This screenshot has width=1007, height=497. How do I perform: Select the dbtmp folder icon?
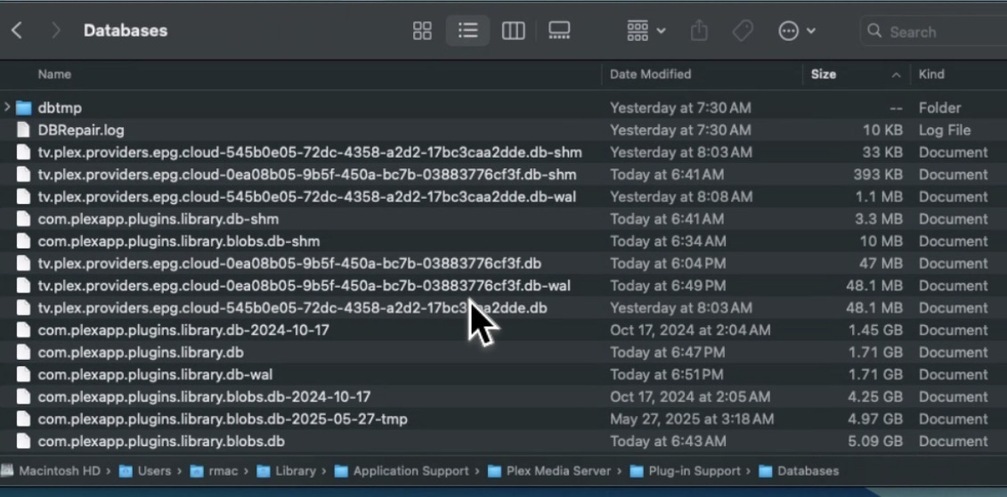point(24,108)
